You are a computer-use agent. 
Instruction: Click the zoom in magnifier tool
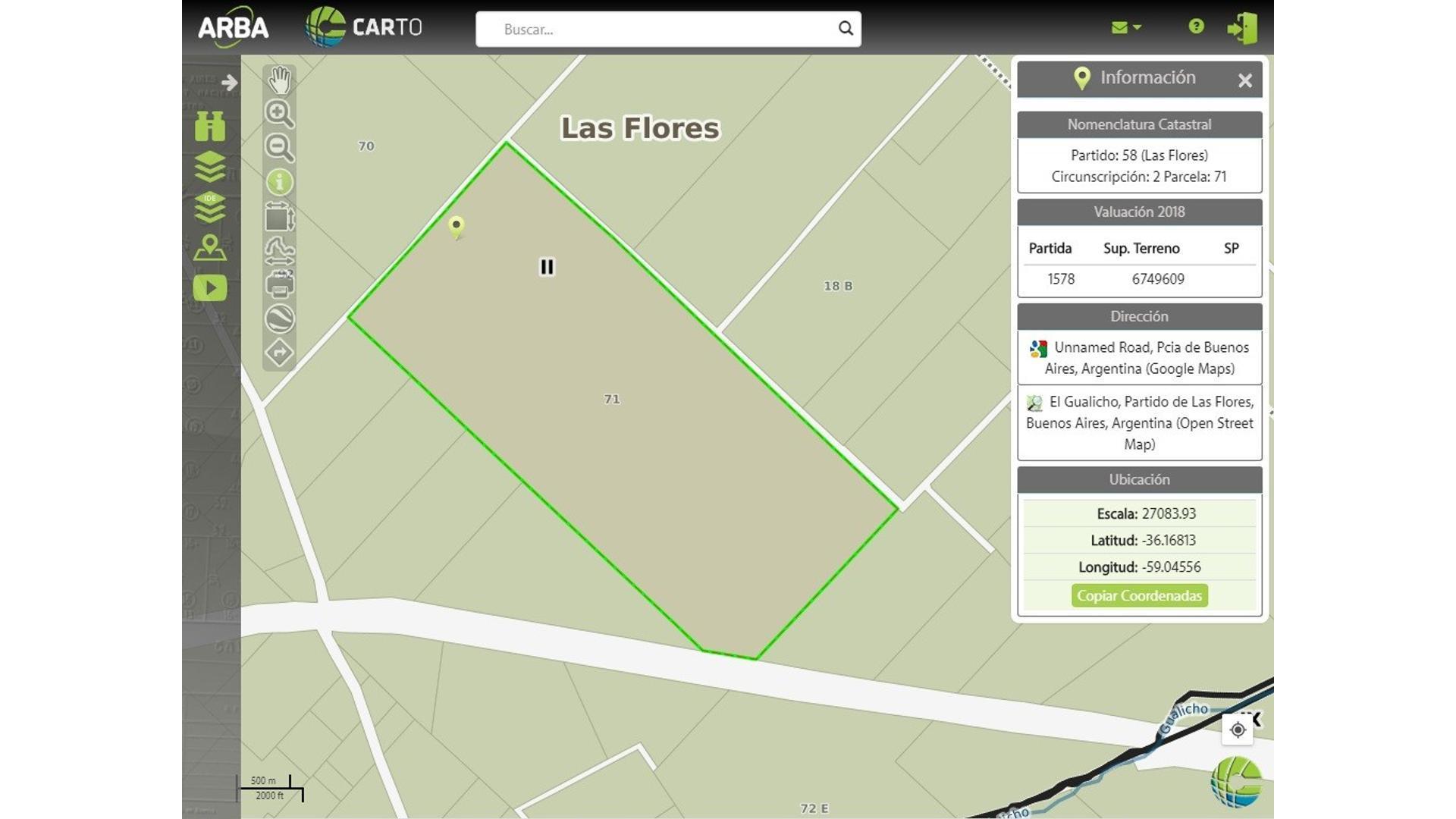click(279, 114)
